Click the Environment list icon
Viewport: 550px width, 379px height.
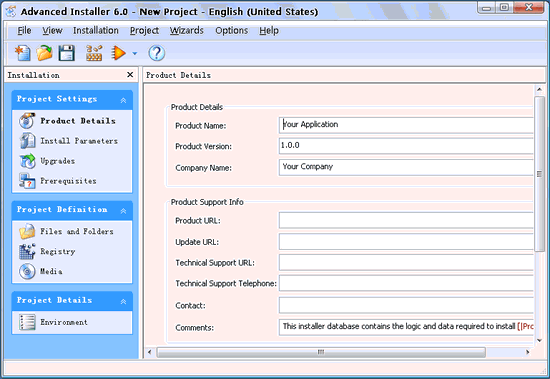tap(27, 322)
